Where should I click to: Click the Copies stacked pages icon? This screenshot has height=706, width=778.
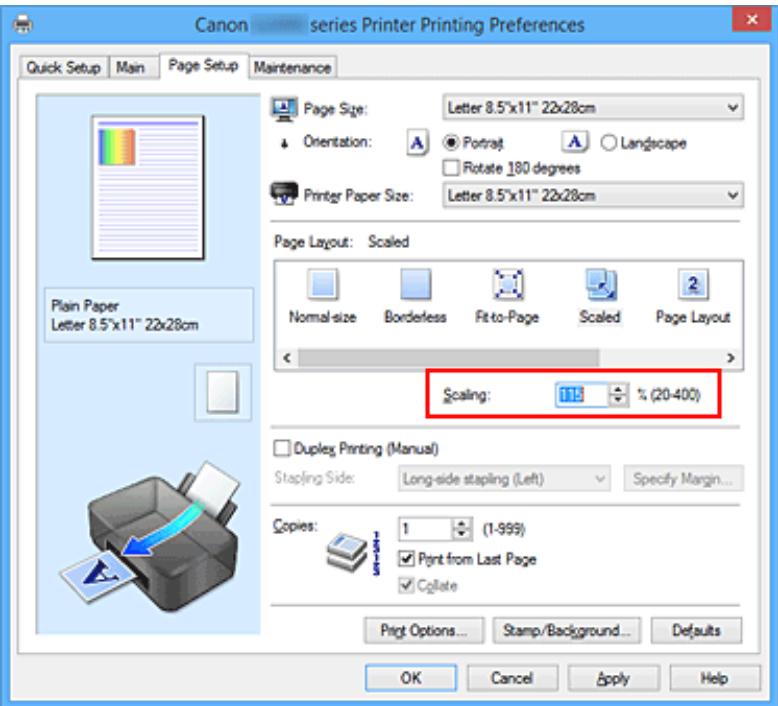pyautogui.click(x=347, y=552)
